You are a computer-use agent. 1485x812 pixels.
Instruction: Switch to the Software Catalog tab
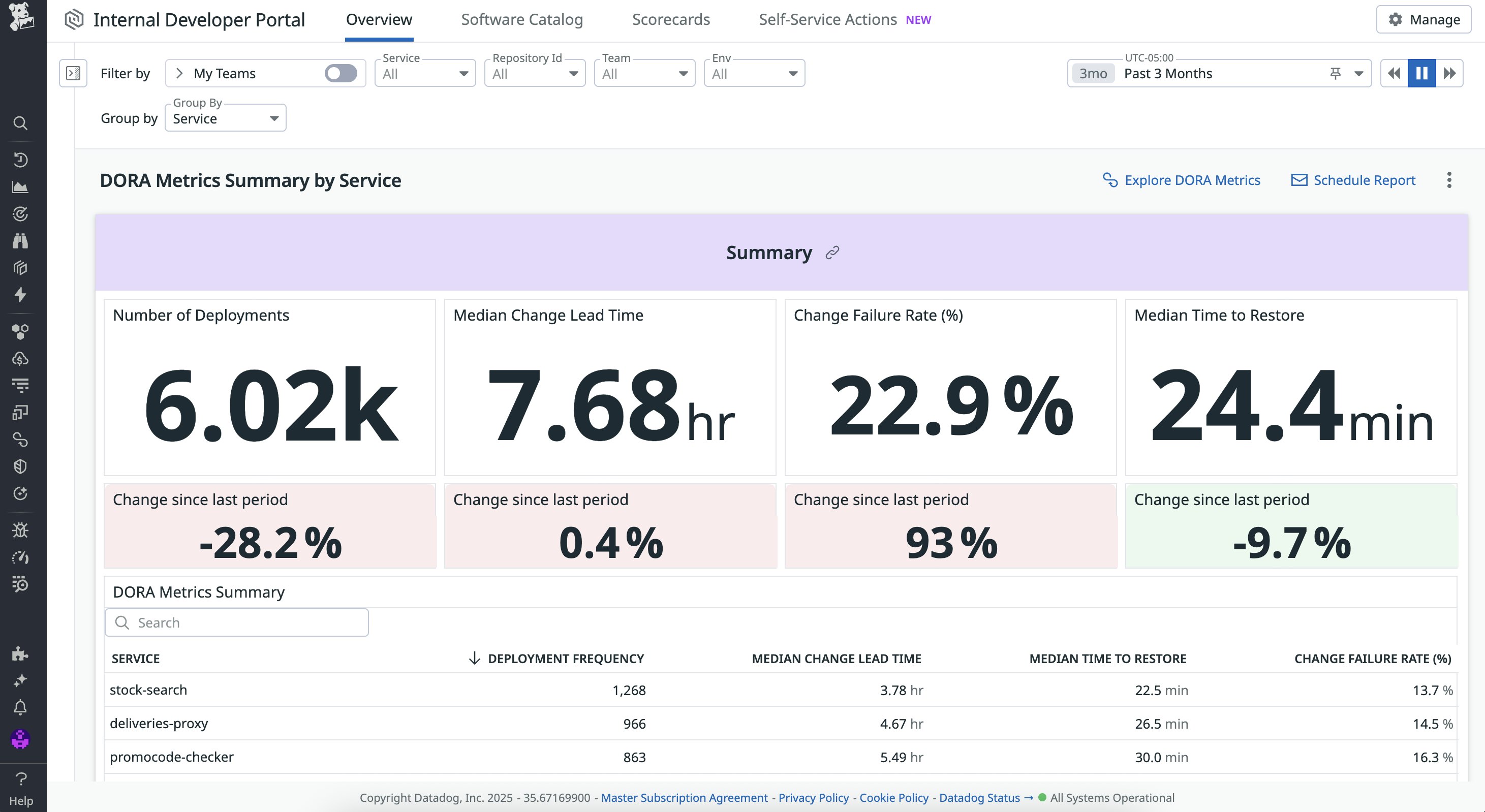click(522, 20)
